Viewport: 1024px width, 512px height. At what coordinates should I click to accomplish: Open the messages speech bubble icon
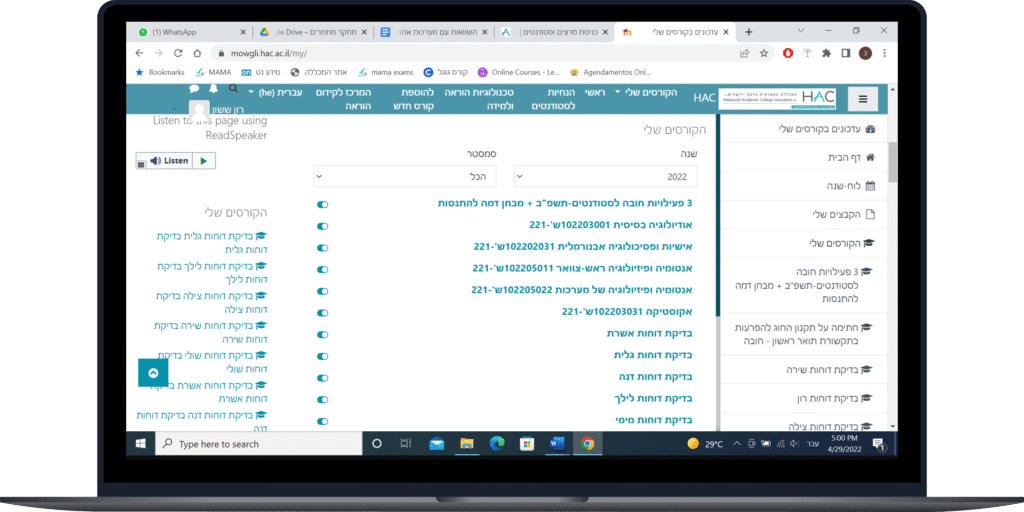pyautogui.click(x=195, y=89)
